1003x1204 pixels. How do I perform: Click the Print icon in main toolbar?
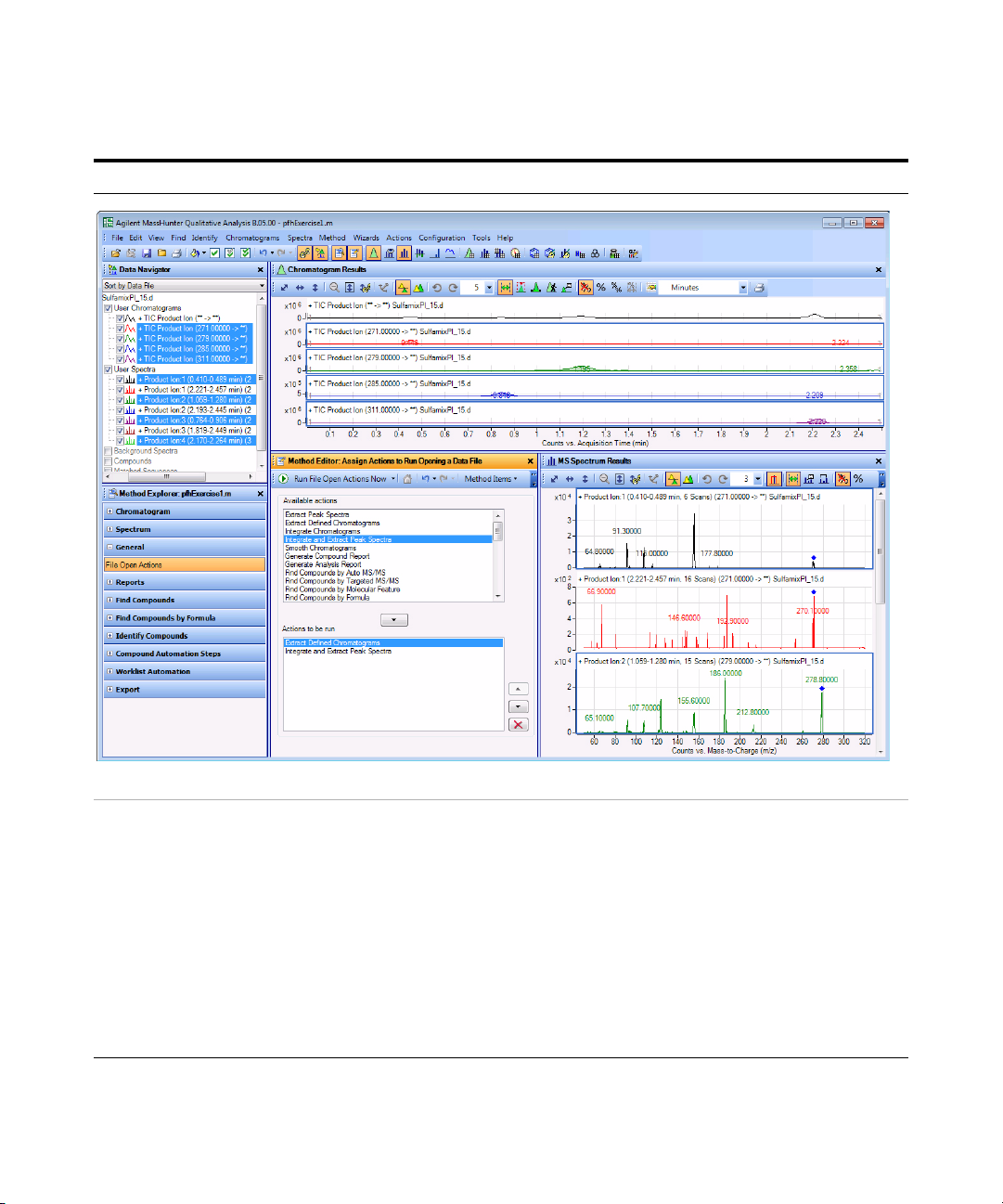pyautogui.click(x=176, y=252)
